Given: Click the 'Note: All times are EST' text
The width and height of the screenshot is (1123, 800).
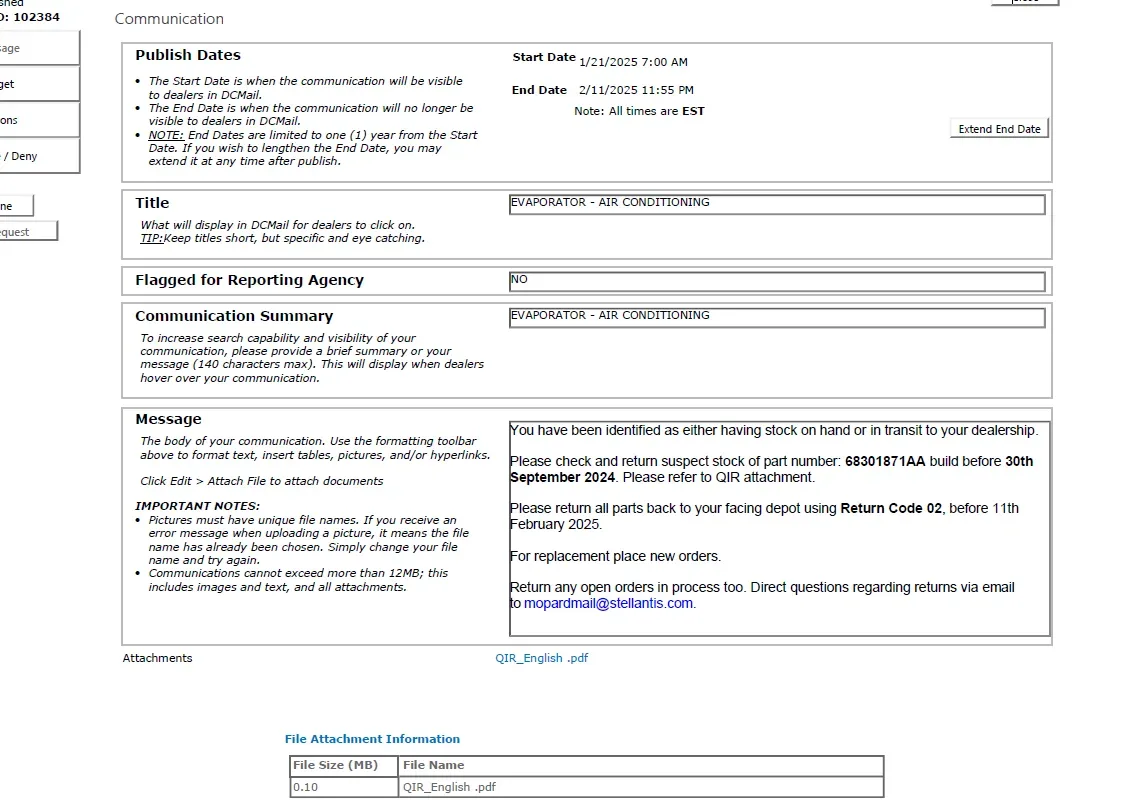Looking at the screenshot, I should pyautogui.click(x=639, y=111).
